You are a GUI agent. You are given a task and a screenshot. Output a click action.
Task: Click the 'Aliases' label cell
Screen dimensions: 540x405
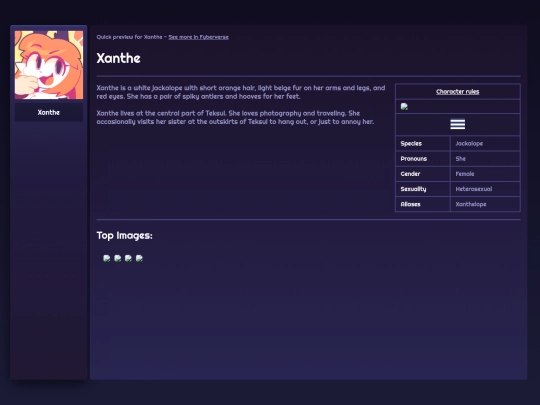click(423, 204)
